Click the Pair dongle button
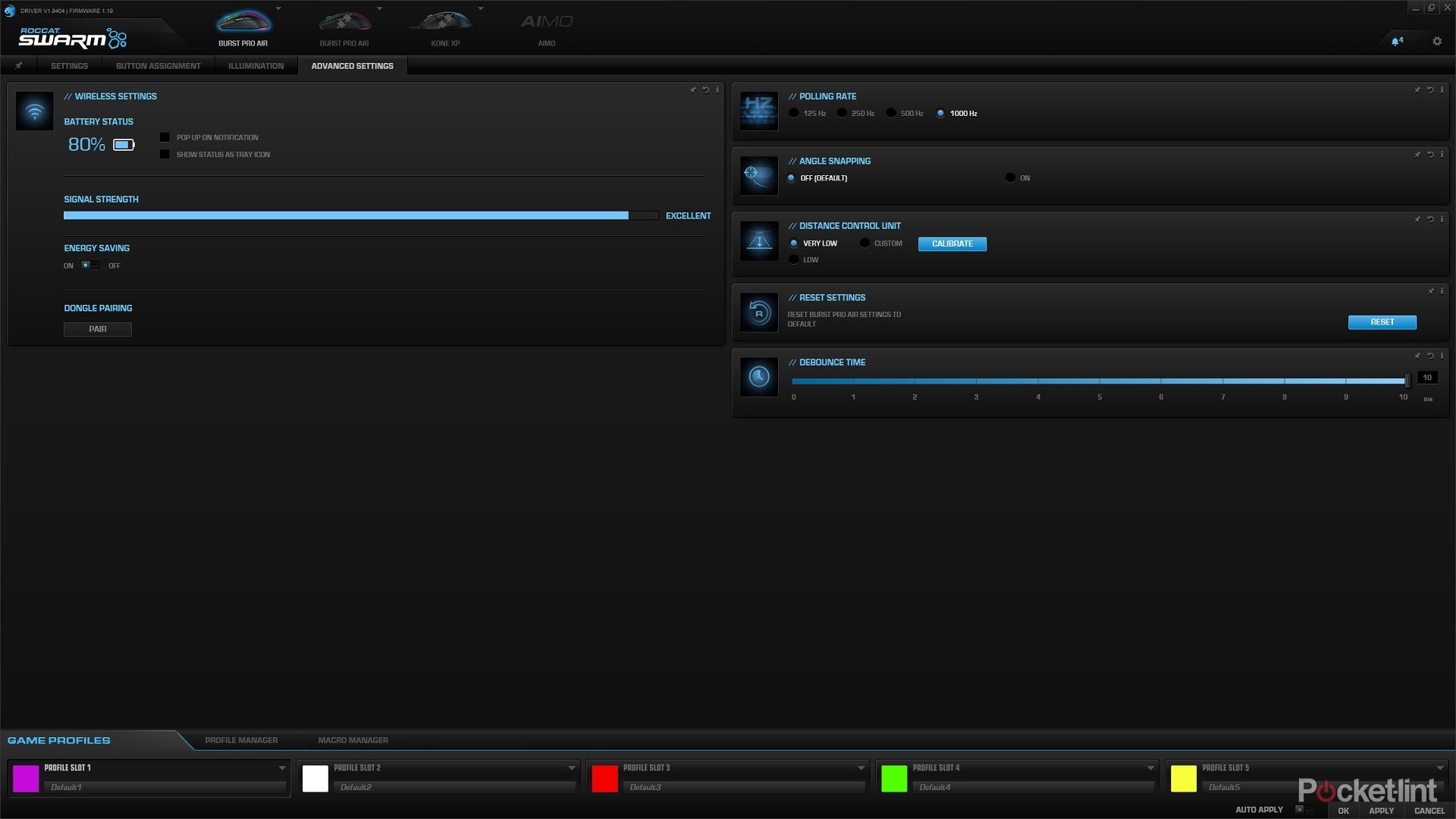The image size is (1456, 819). [98, 329]
